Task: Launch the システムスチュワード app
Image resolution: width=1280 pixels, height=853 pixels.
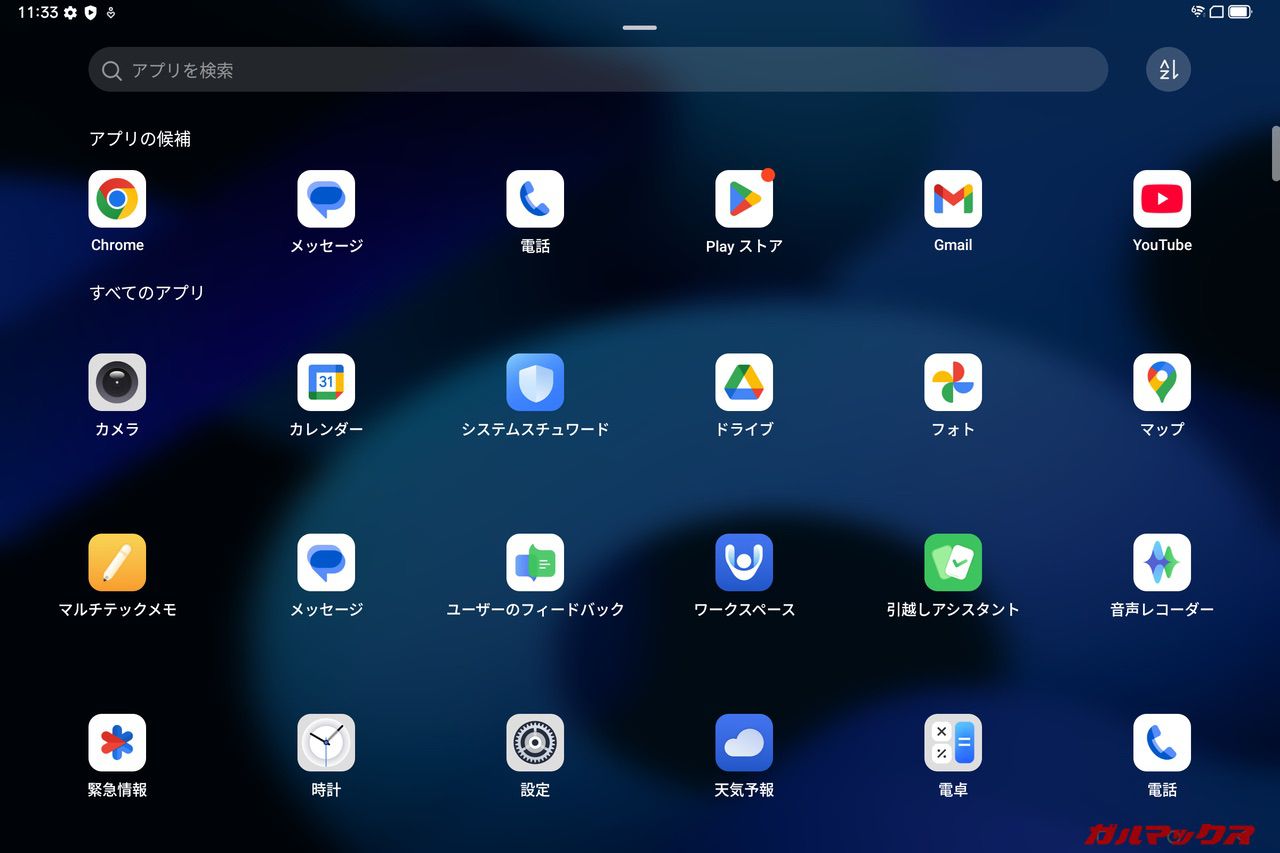Action: [x=535, y=382]
